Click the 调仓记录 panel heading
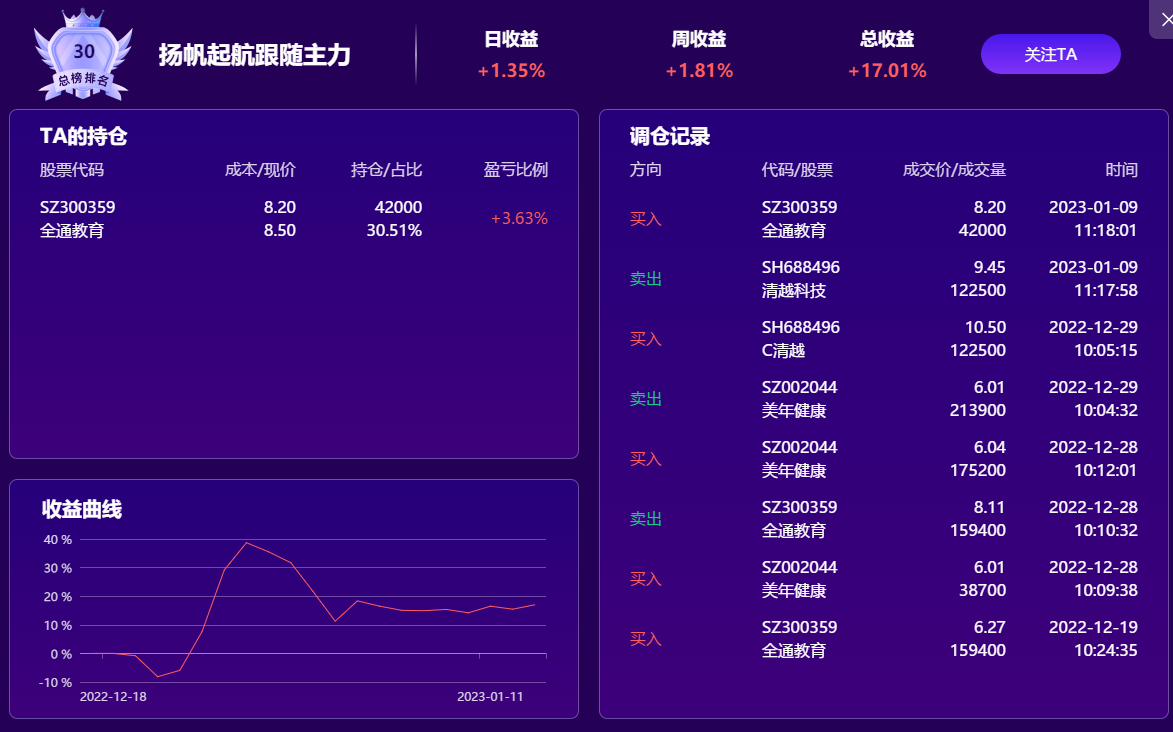This screenshot has height=732, width=1173. (670, 136)
